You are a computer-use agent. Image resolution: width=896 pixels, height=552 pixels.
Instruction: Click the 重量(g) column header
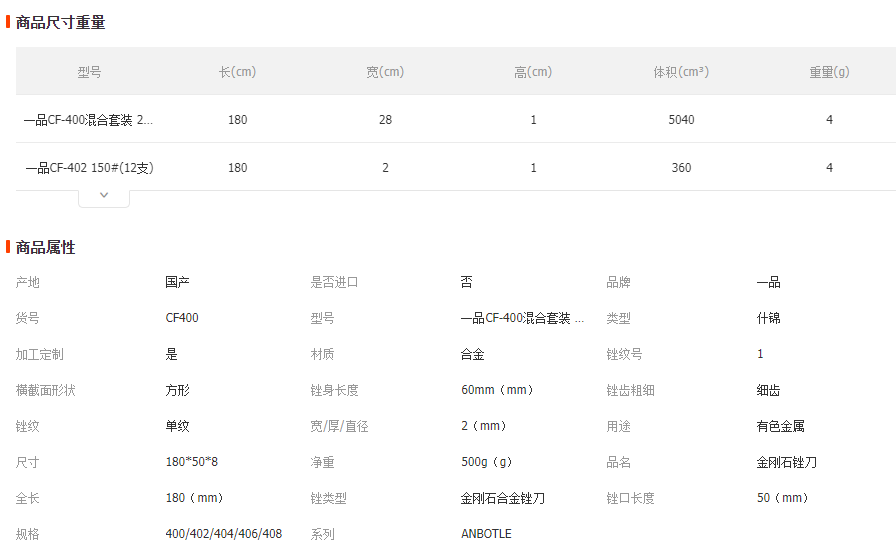pyautogui.click(x=829, y=72)
